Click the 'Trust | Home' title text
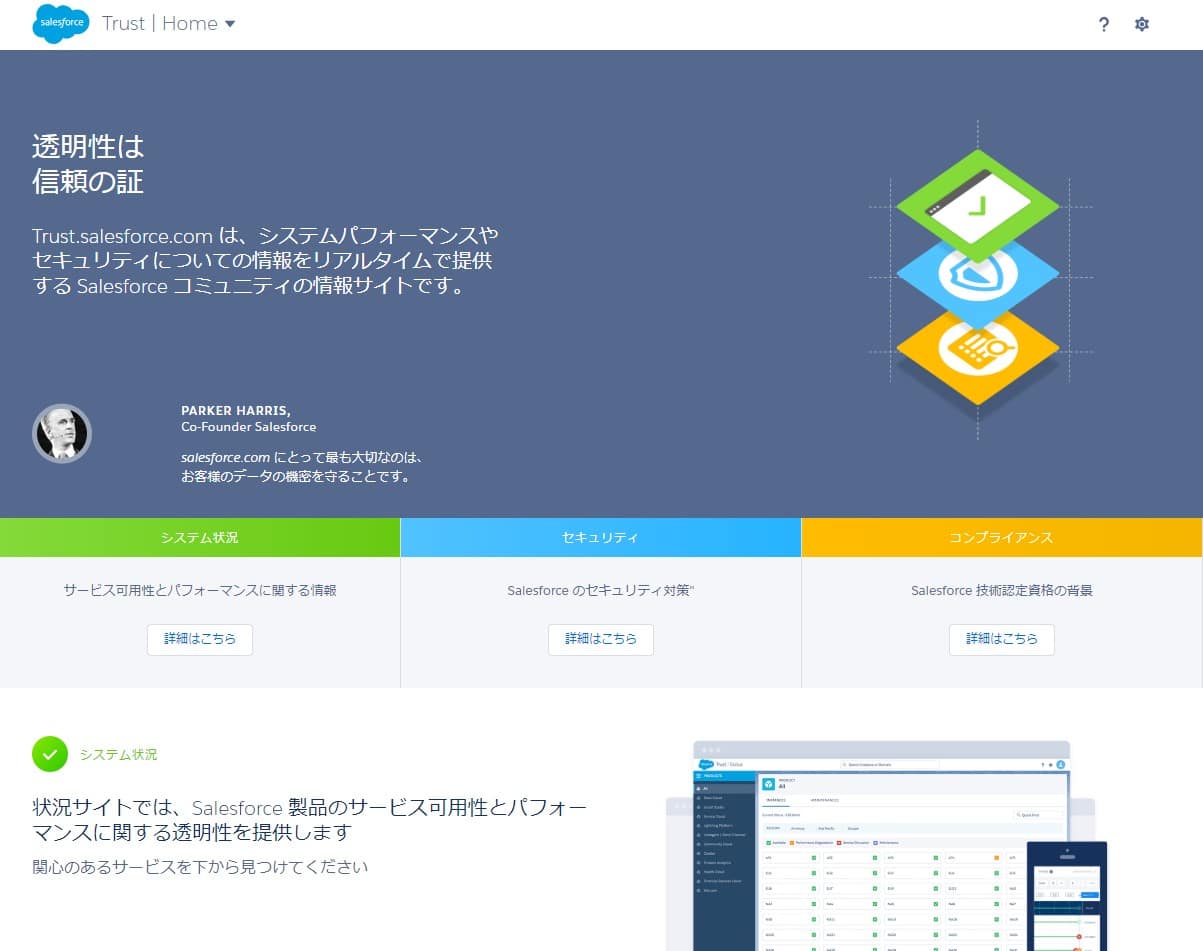The height and width of the screenshot is (951, 1203). [x=159, y=24]
